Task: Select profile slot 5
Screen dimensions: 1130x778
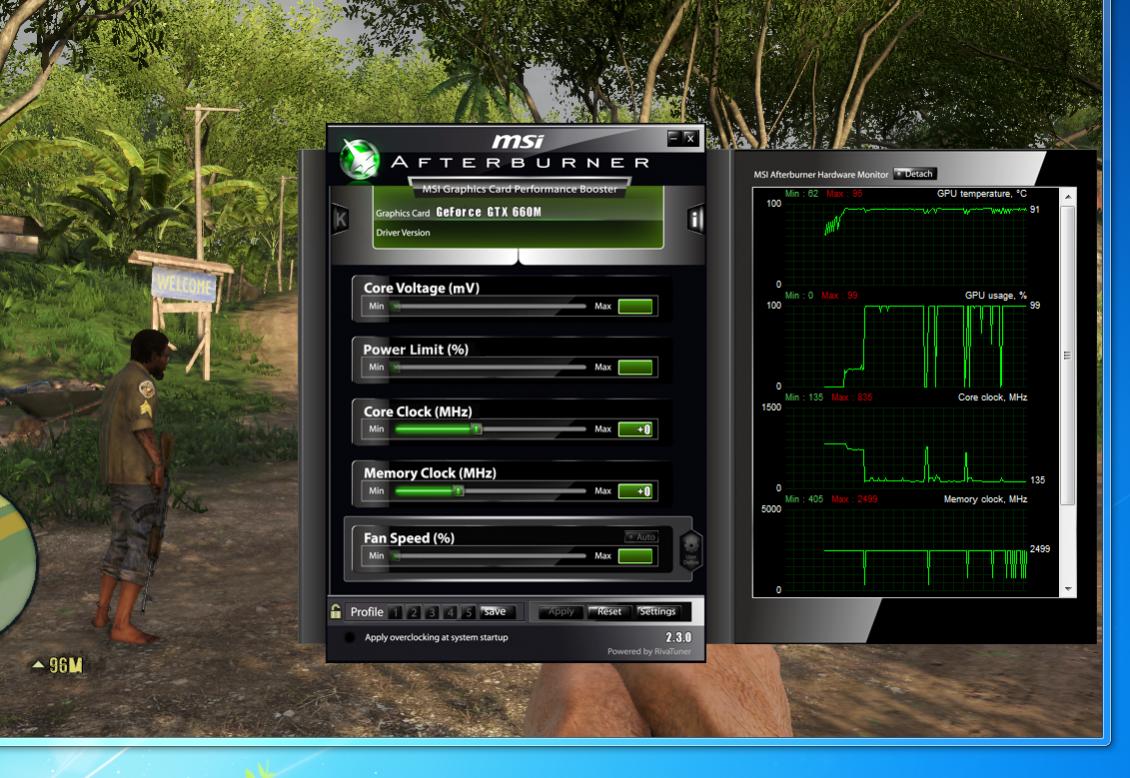Action: click(x=468, y=612)
